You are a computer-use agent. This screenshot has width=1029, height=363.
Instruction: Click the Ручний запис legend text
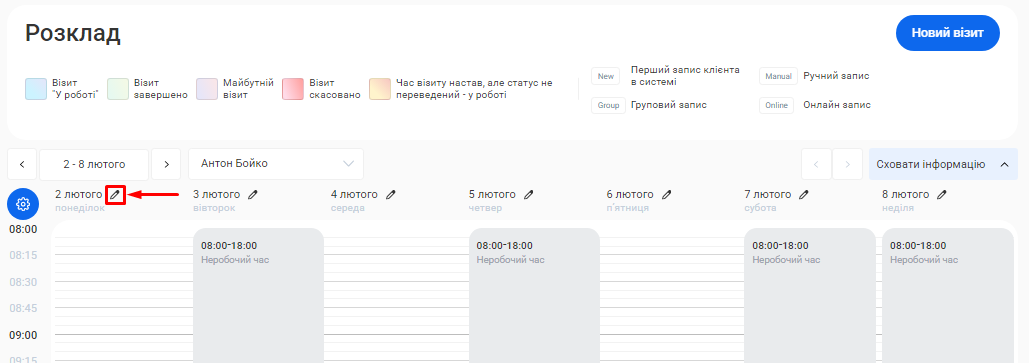click(836, 75)
